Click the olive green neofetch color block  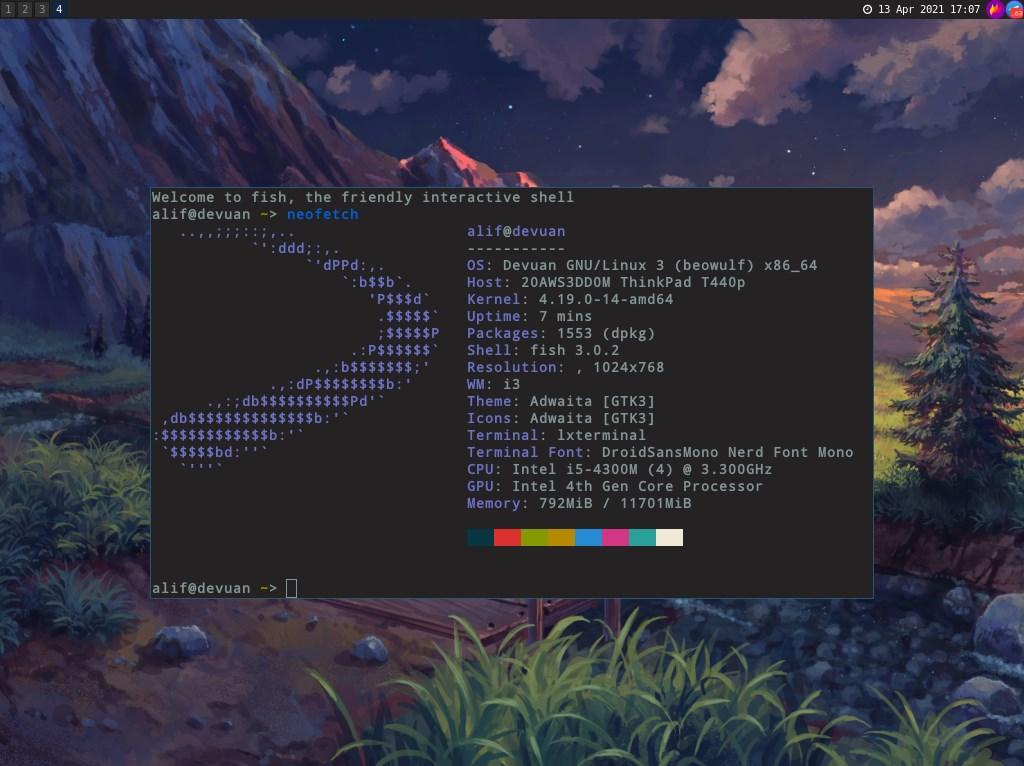534,537
